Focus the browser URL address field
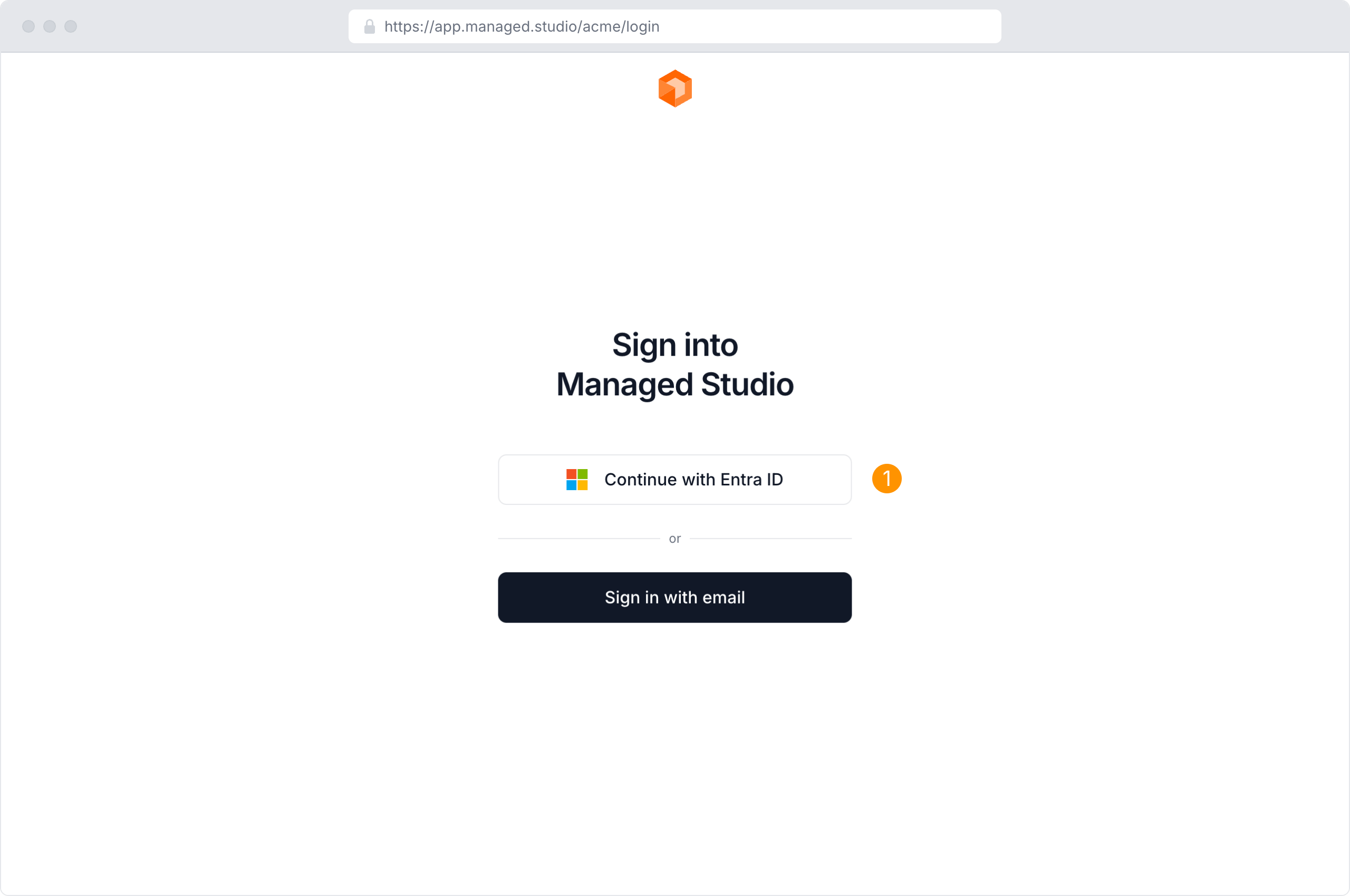This screenshot has width=1350, height=896. 674,26
